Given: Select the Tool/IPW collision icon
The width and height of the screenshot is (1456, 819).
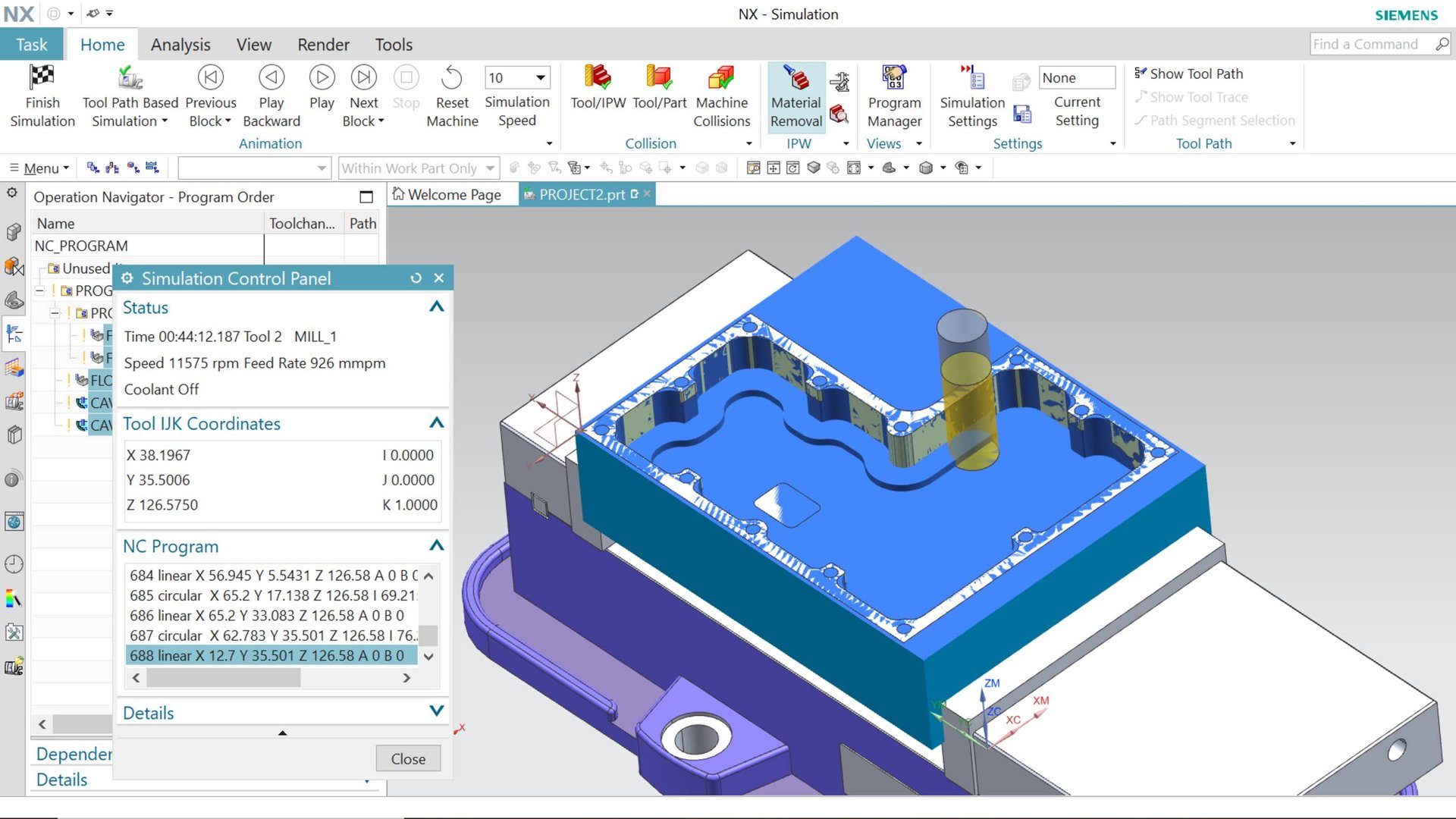Looking at the screenshot, I should (x=598, y=77).
